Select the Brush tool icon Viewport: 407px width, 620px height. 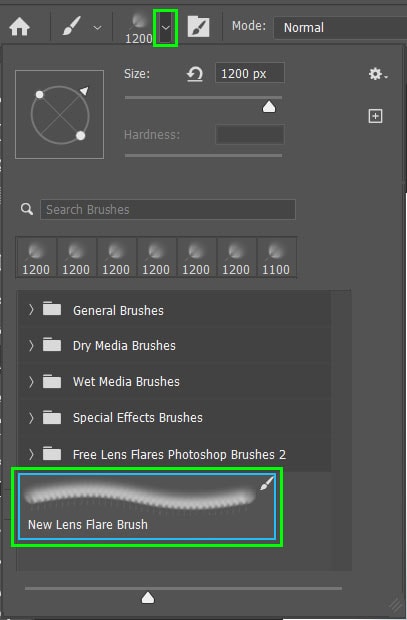coord(72,26)
